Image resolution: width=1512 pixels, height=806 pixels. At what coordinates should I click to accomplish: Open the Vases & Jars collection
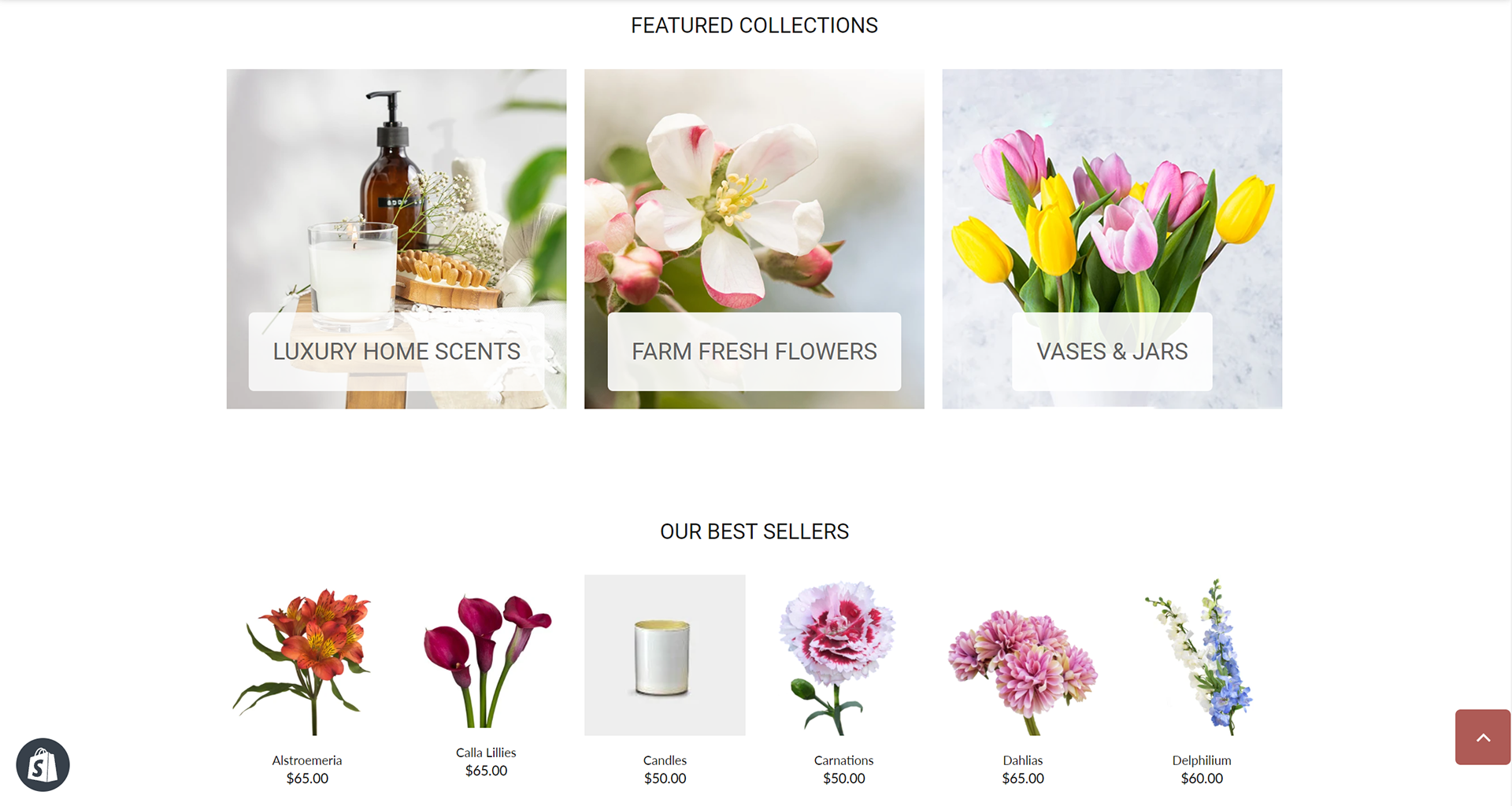pyautogui.click(x=1112, y=351)
